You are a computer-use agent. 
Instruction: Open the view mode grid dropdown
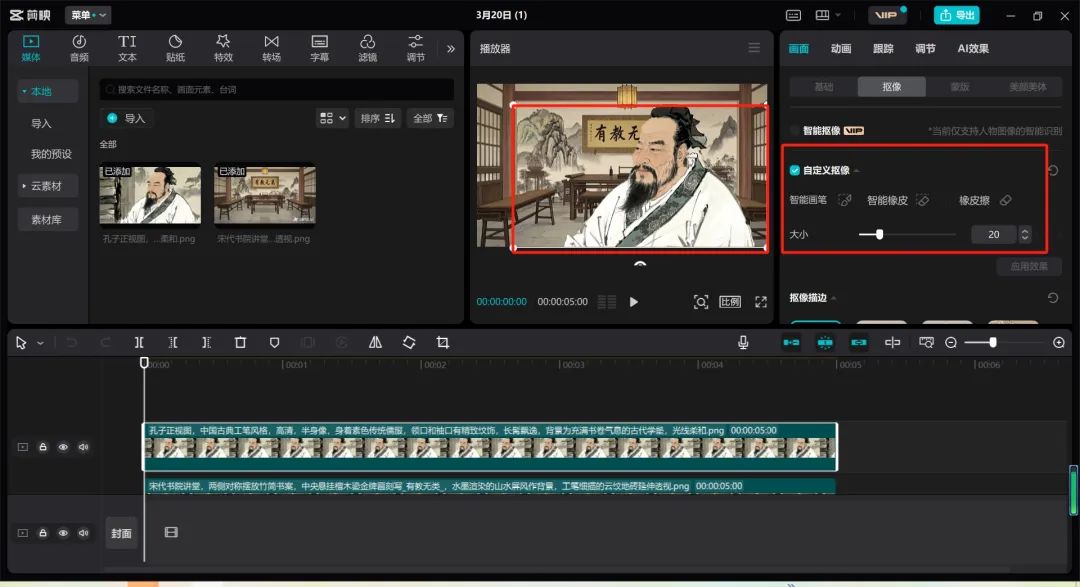click(x=332, y=119)
